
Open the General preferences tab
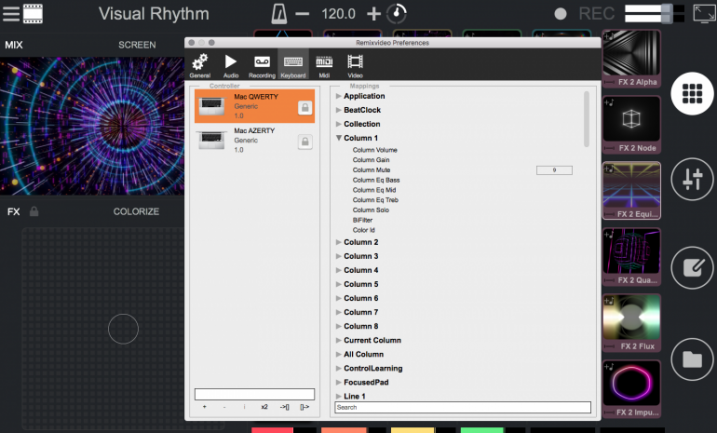pos(199,64)
